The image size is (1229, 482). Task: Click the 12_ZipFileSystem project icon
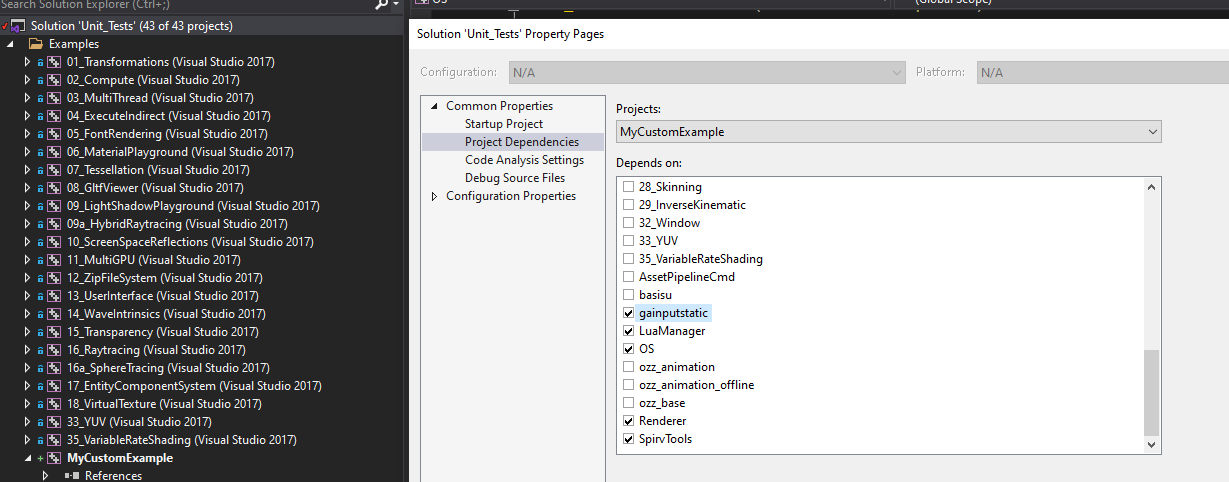[x=54, y=278]
